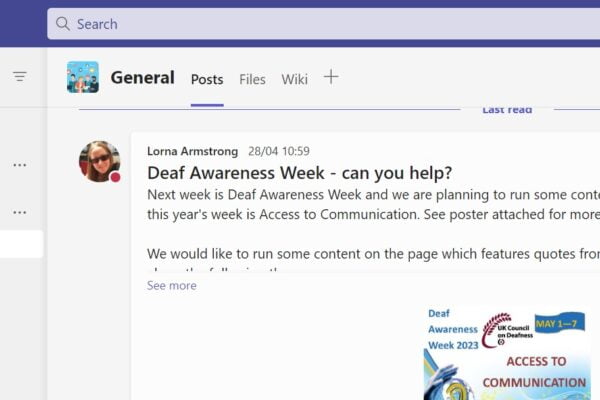
Task: Select the highlighted channel in left sidebar
Action: point(21,244)
